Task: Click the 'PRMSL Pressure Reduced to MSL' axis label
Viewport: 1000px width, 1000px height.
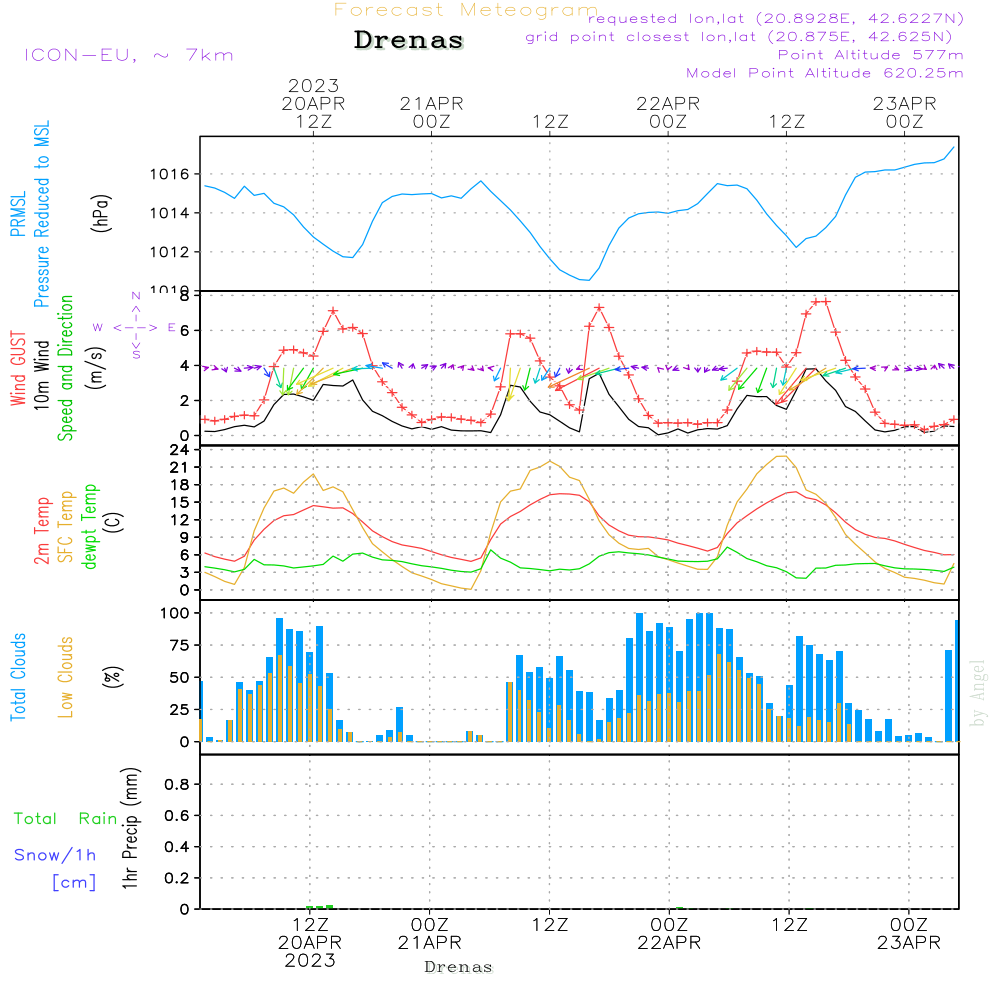Action: point(30,214)
